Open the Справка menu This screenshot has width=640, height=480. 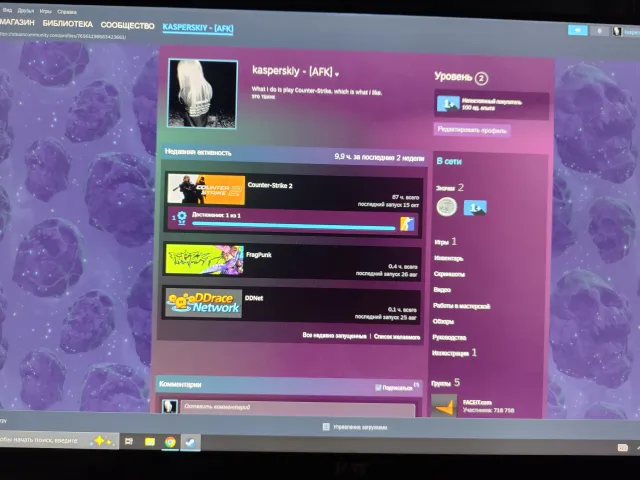[67, 12]
